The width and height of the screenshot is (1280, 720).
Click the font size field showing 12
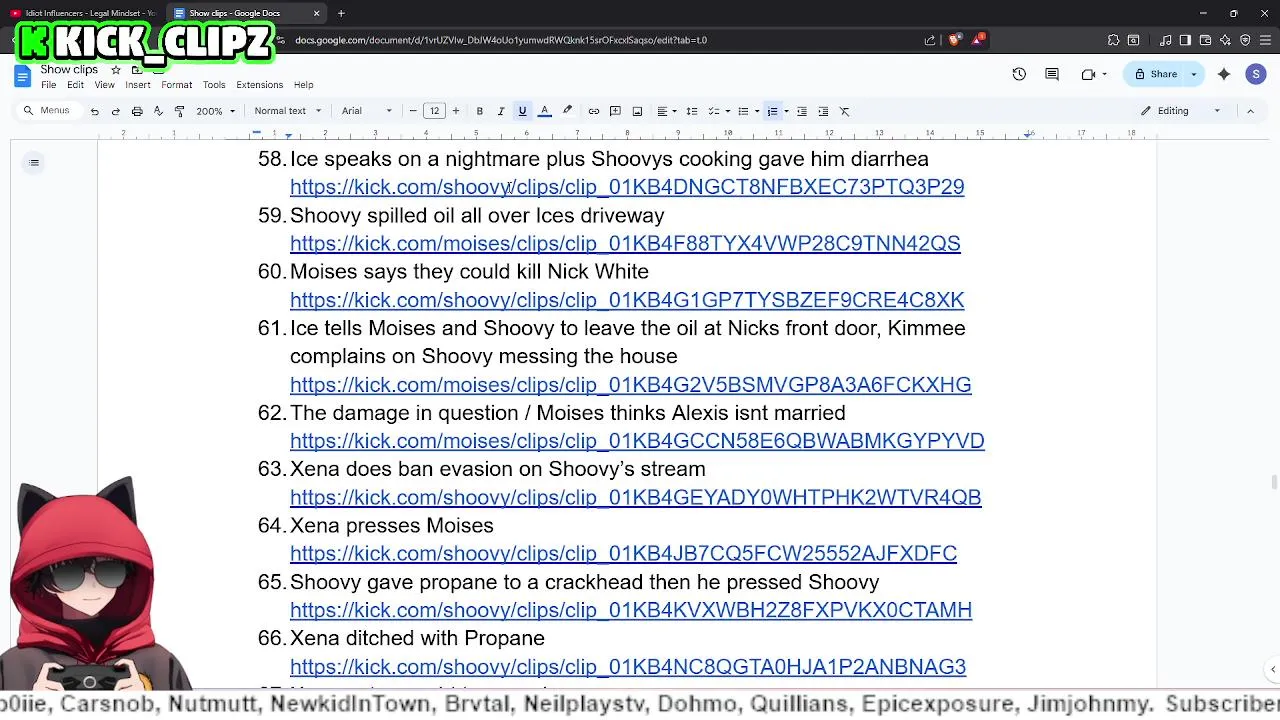tap(434, 111)
